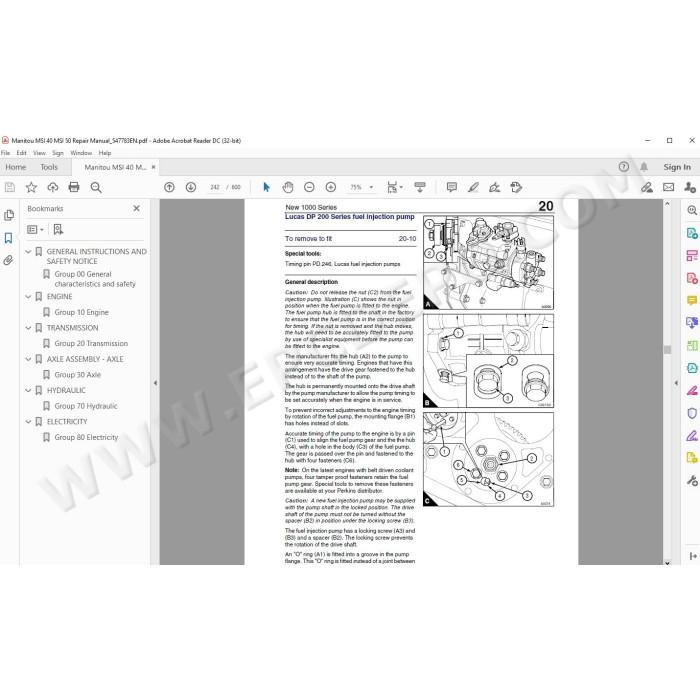Image resolution: width=700 pixels, height=700 pixels.
Task: Collapse GENERAL INSTRUCTIONS AND SAFETY NOTICE bookmark
Action: pyautogui.click(x=29, y=252)
